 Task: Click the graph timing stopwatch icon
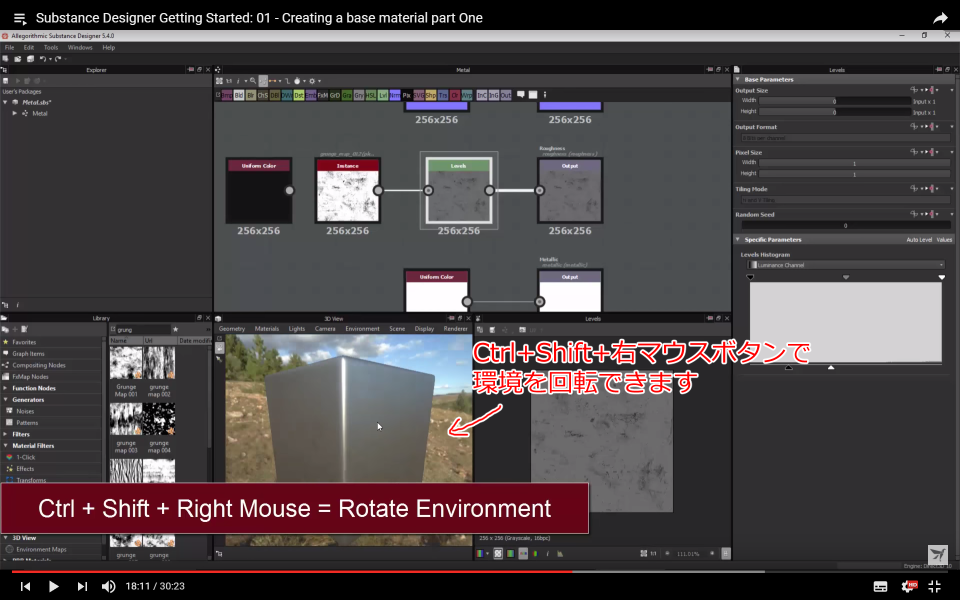tap(297, 81)
